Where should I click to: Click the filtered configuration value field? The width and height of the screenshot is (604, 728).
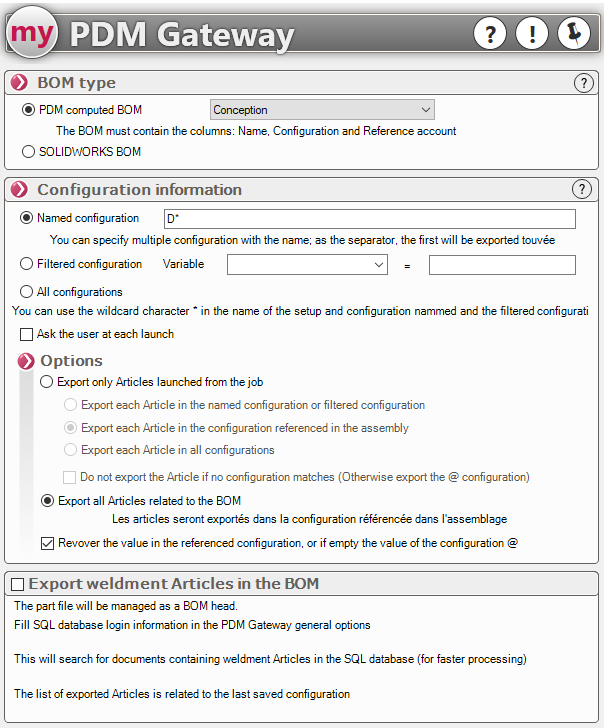(502, 265)
